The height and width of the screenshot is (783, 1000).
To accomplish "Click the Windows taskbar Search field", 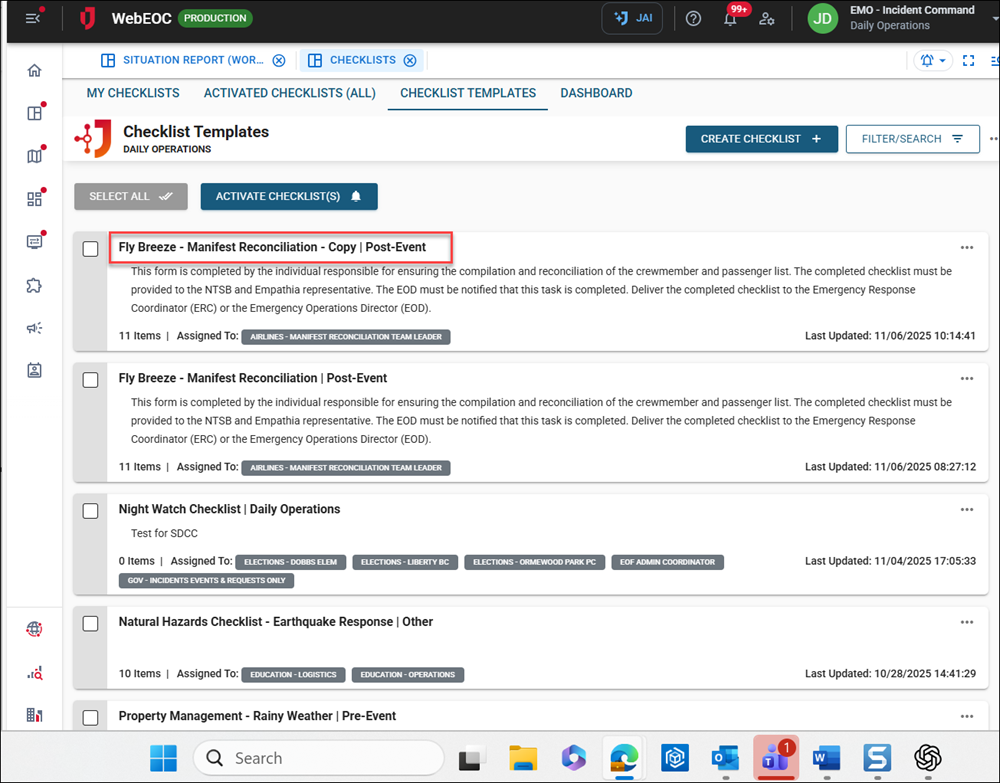I will click(x=318, y=757).
